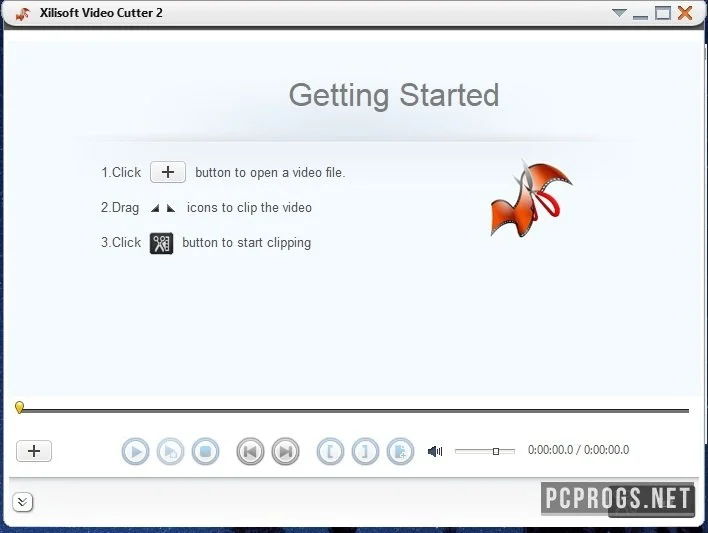708x533 pixels.
Task: Click the add file plus button in bottom toolbar
Action: (x=34, y=451)
